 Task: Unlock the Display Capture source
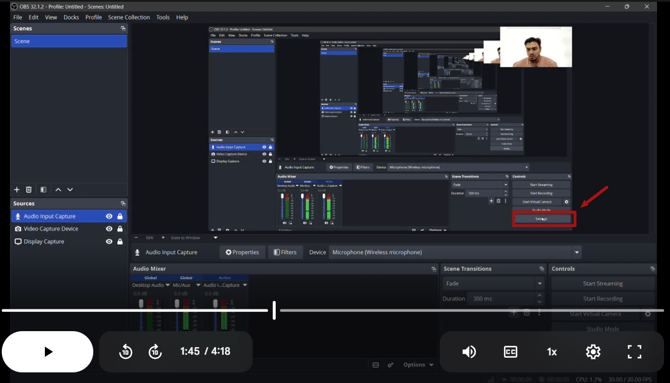click(x=120, y=242)
